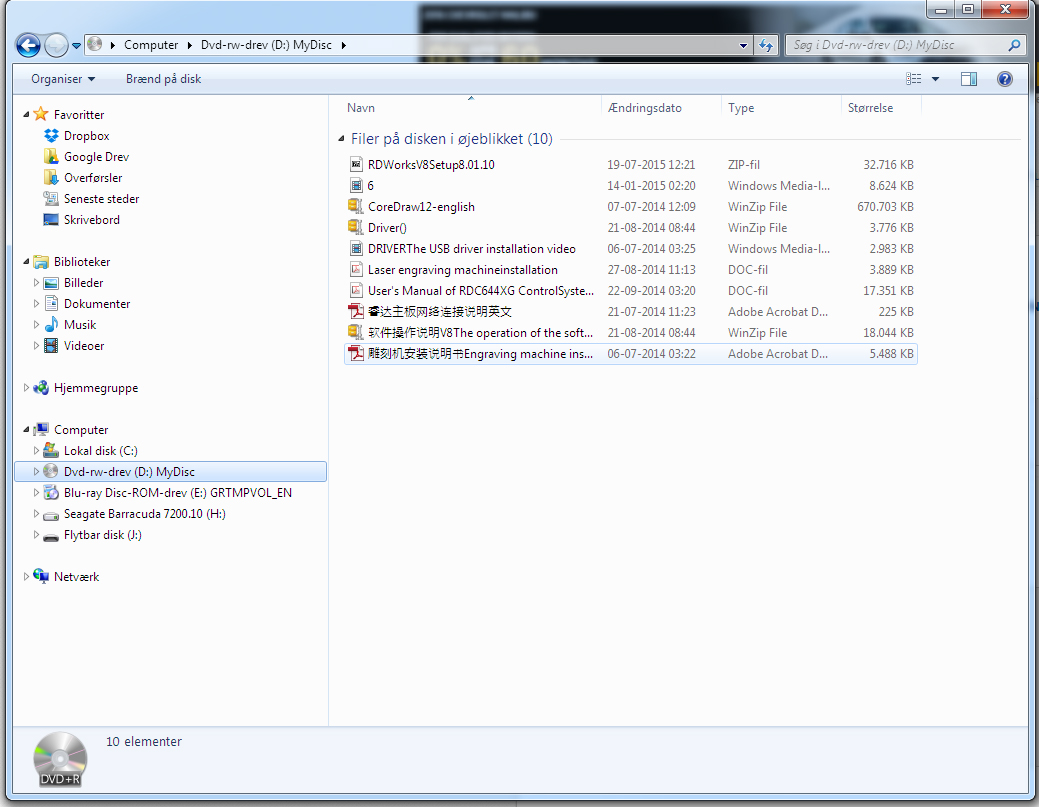
Task: Click the Back navigation arrow button
Action: 28,45
